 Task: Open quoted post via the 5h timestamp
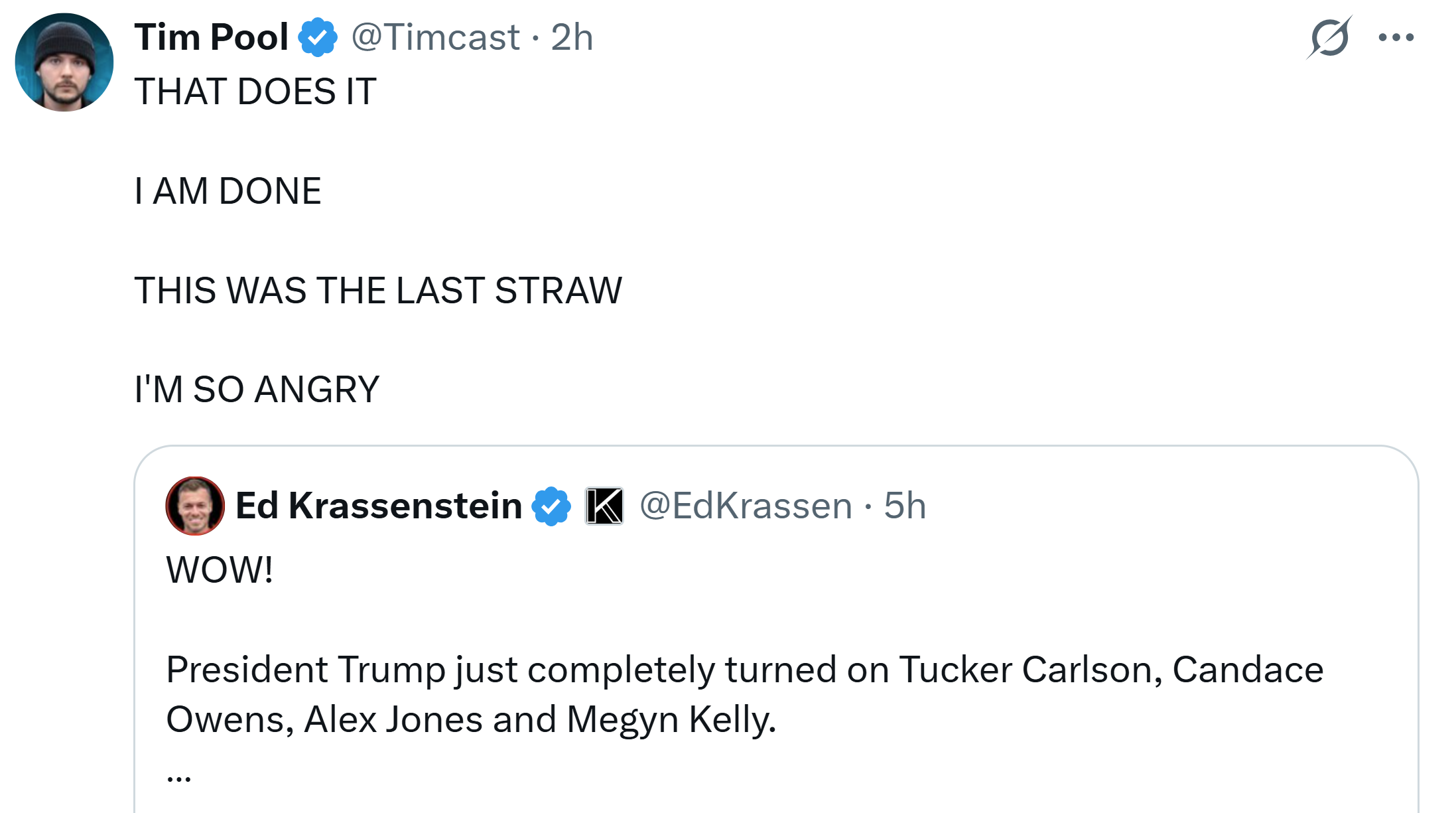[x=905, y=506]
